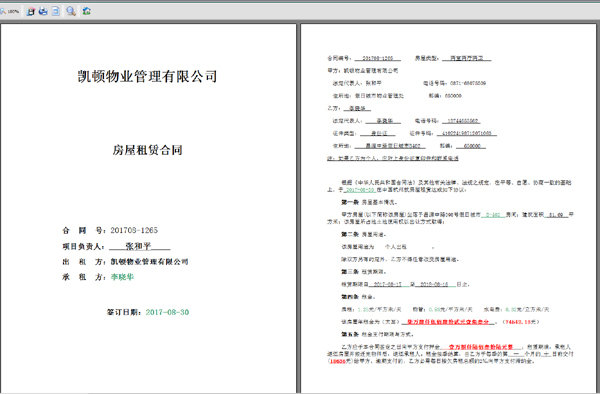Click the red deposit amount text
The image size is (600, 394).
tap(480, 347)
